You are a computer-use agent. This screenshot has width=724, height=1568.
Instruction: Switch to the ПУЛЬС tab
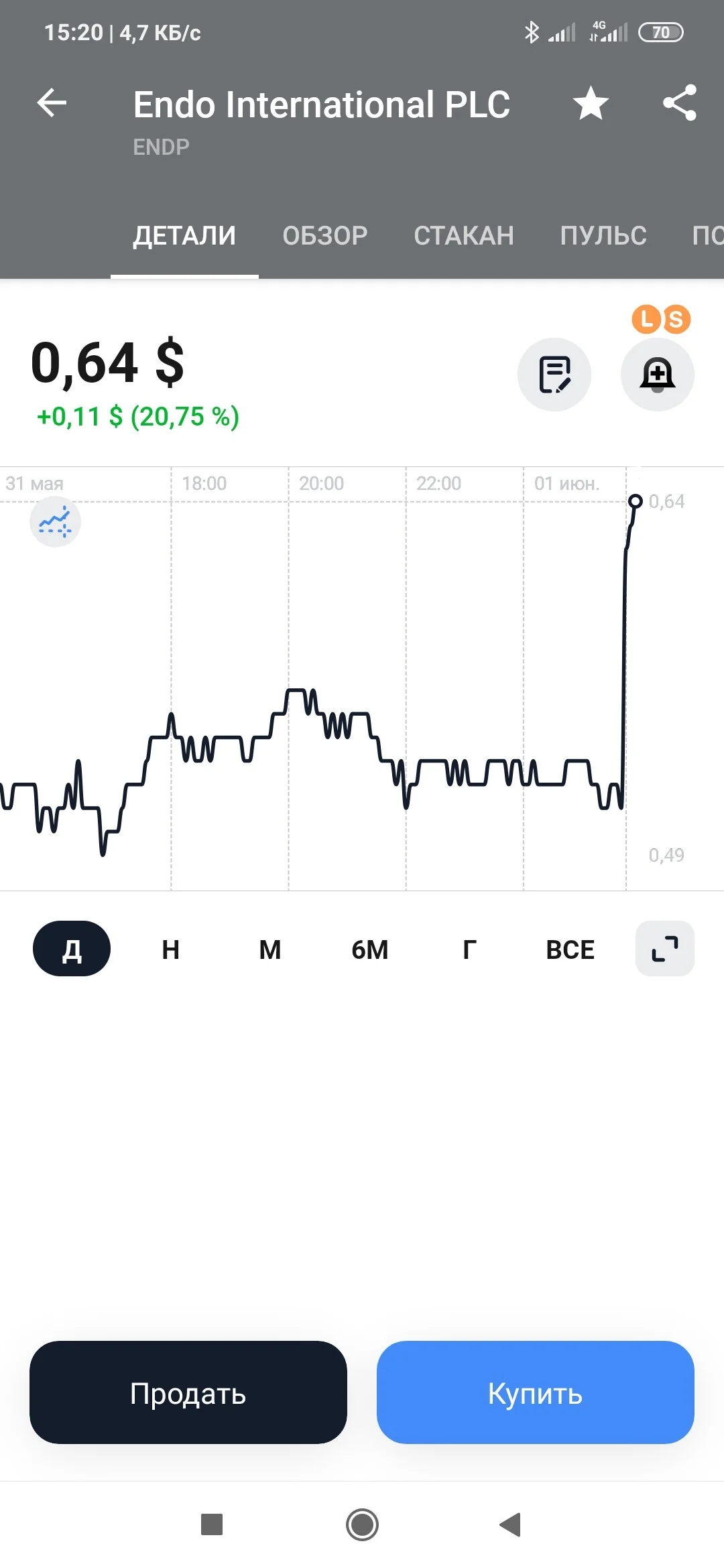click(603, 236)
